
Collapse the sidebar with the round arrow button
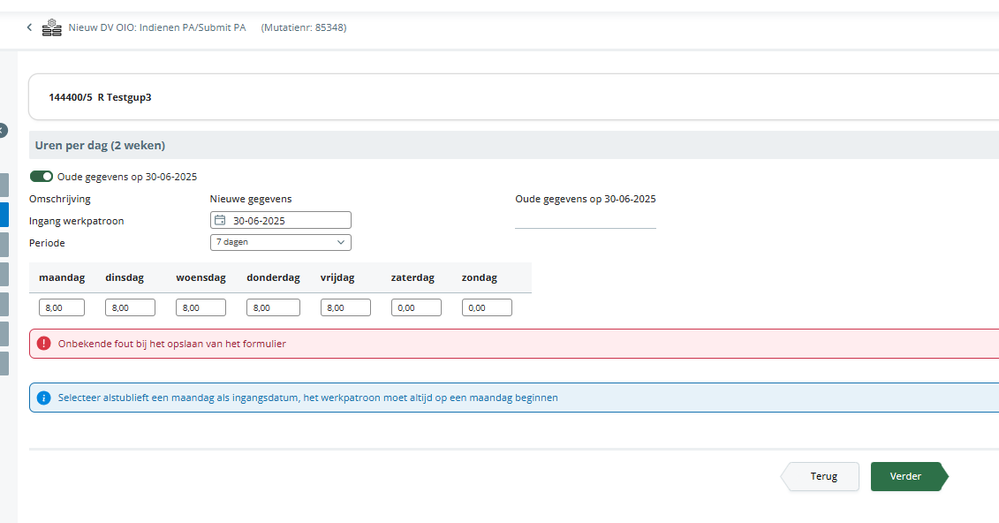3,131
